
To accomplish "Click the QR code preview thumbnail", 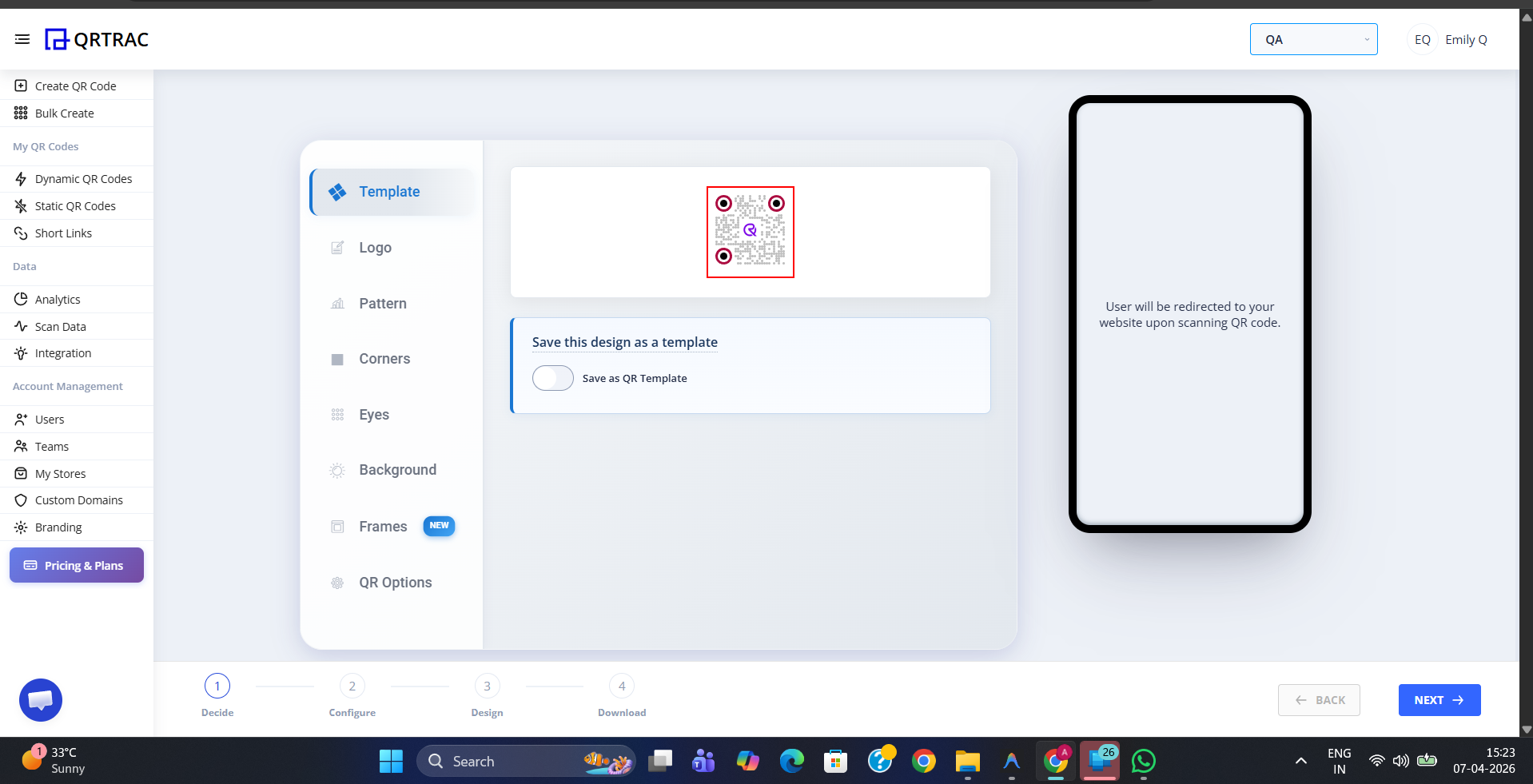I will (750, 232).
